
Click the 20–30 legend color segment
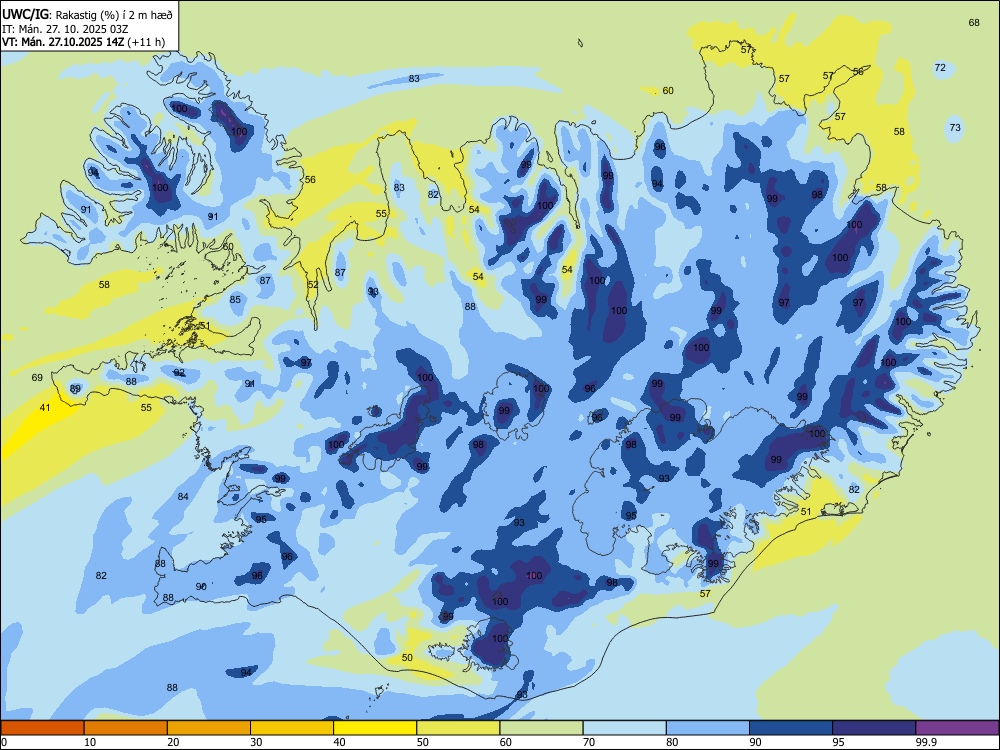[209, 728]
